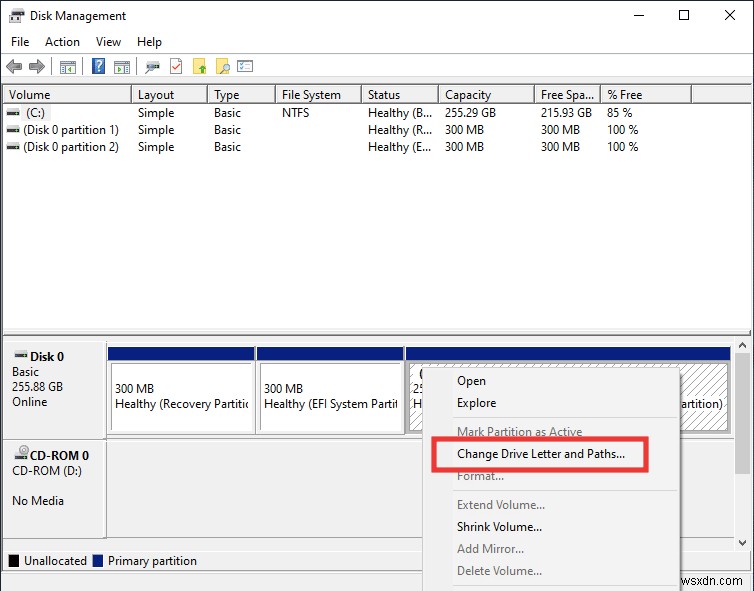Click the 215.93 GB free space cell

click(x=566, y=113)
